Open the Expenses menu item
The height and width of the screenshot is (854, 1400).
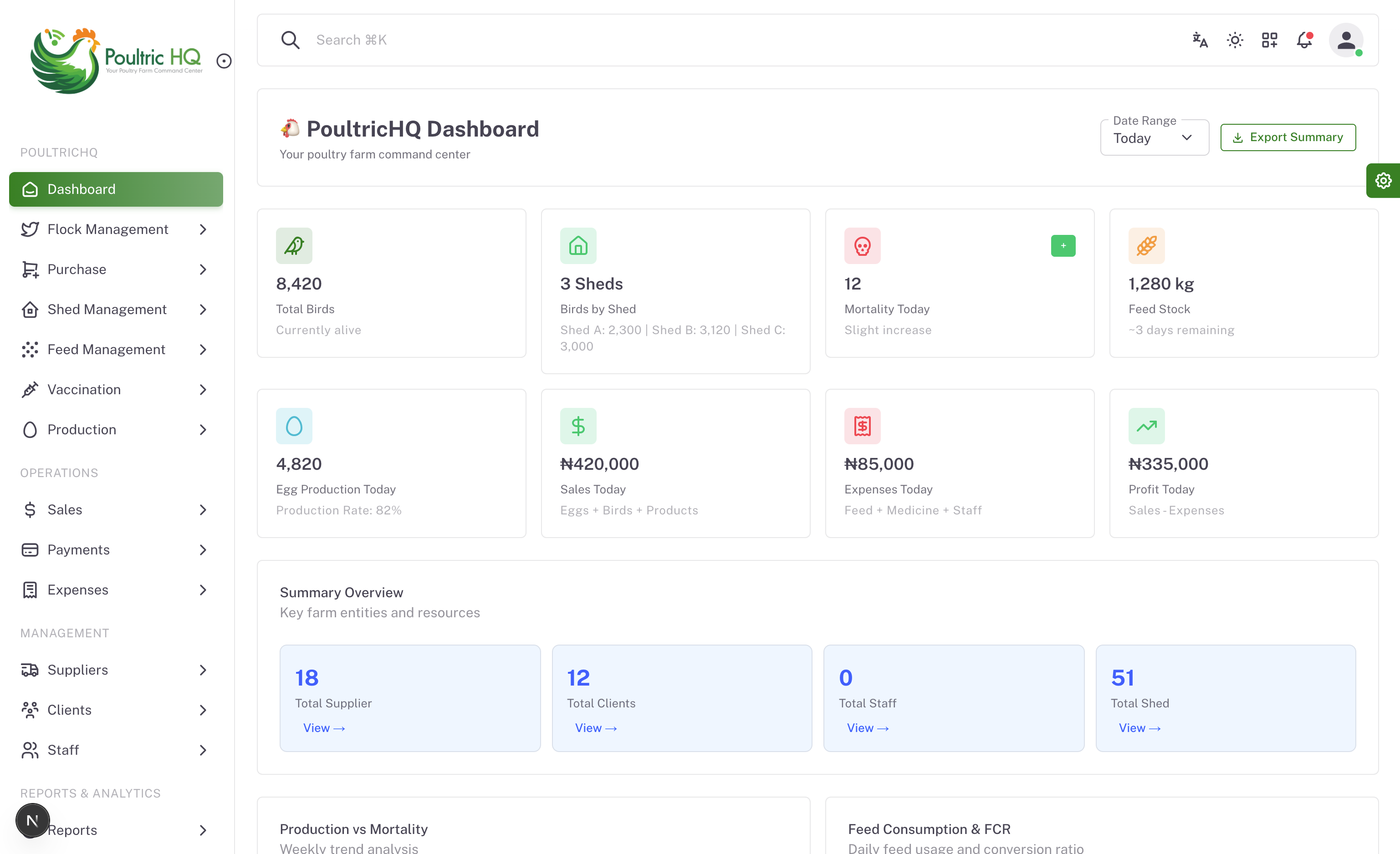point(116,590)
